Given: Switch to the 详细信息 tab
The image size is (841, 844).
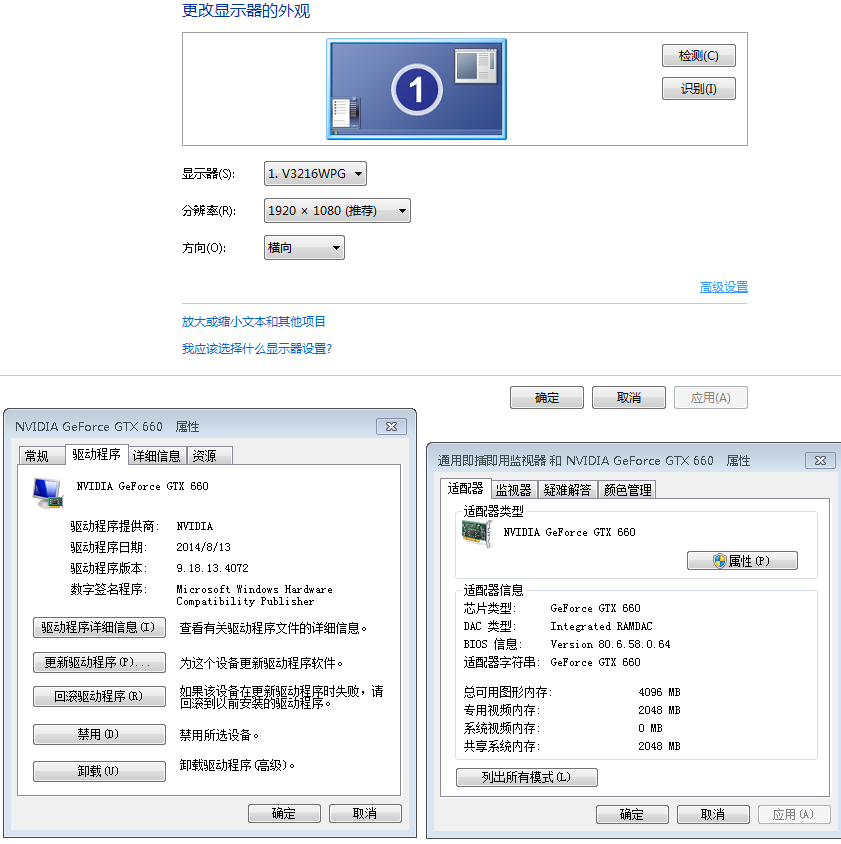Looking at the screenshot, I should [x=157, y=456].
